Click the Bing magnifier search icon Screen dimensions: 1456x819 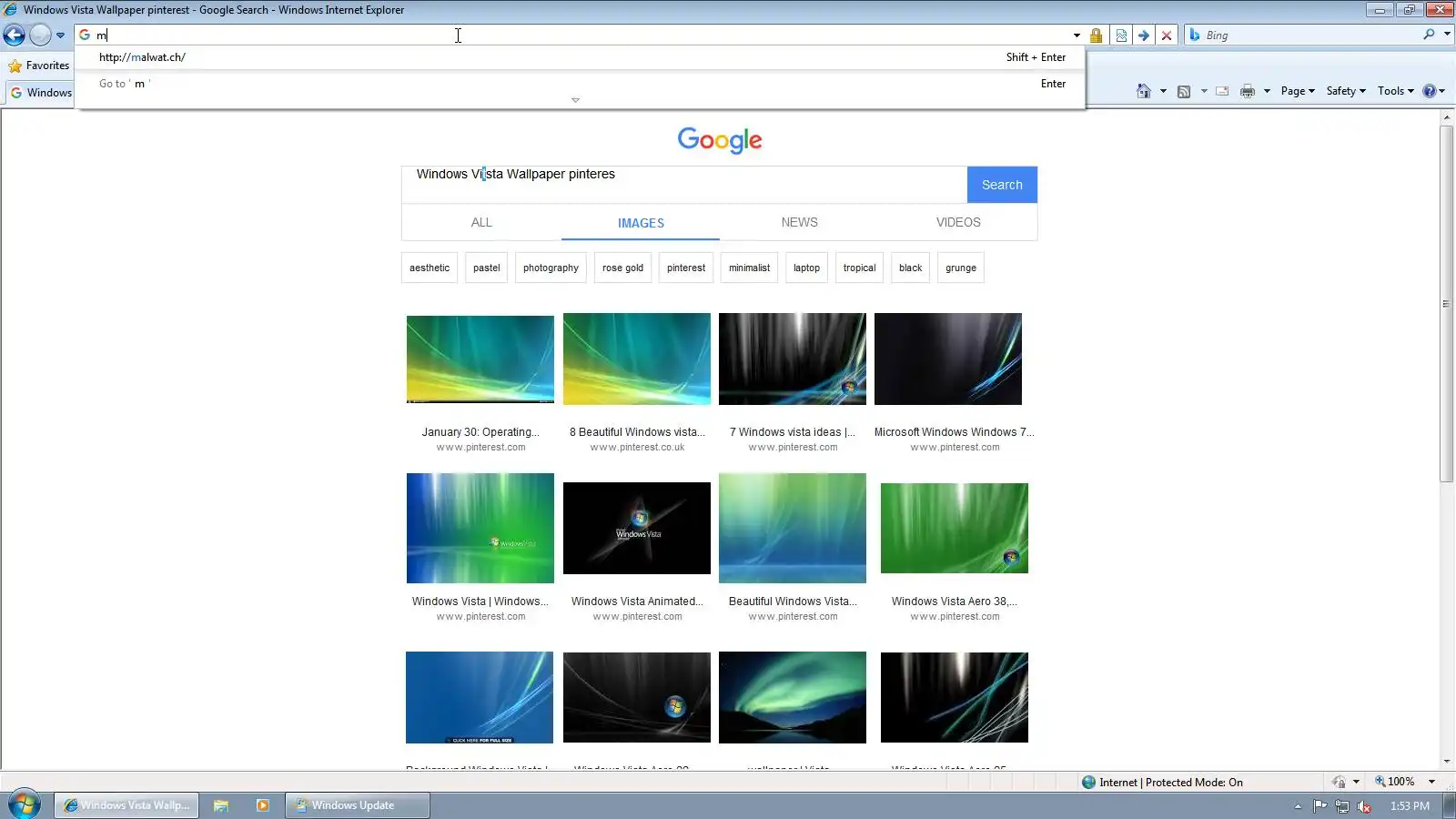click(1429, 35)
